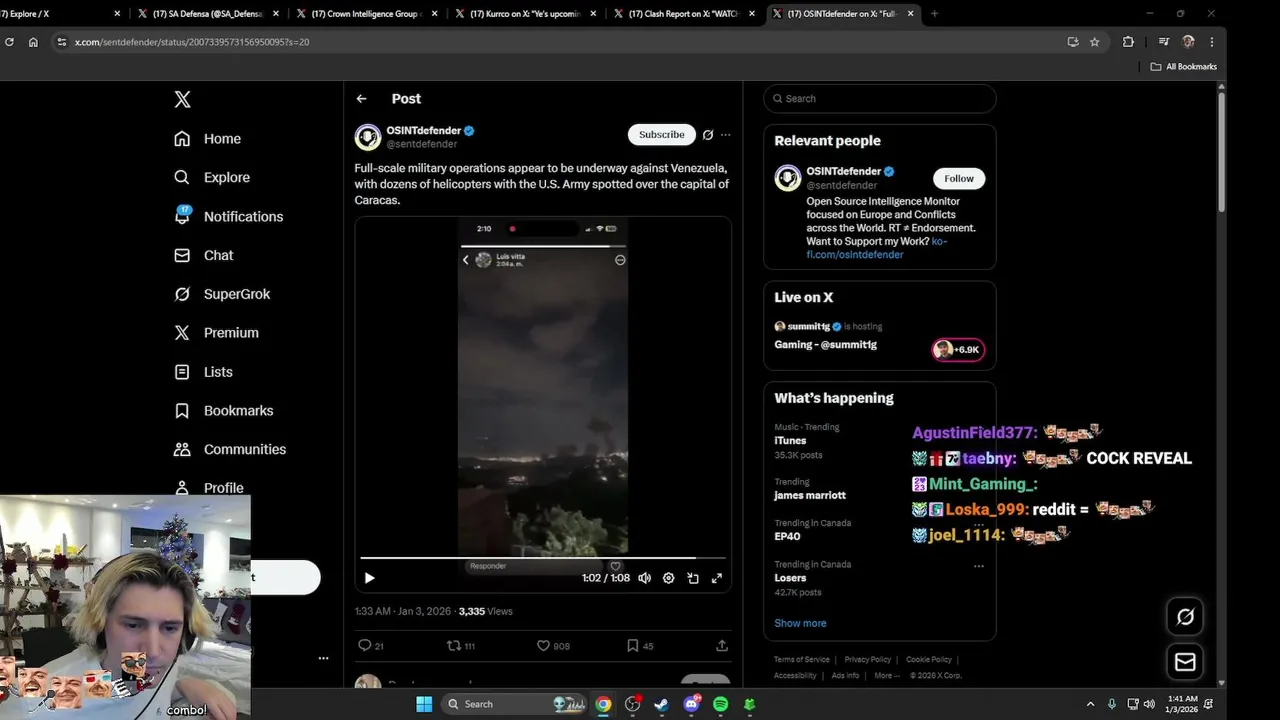Open the summit1g live +6.9K listeners badge

coord(958,350)
